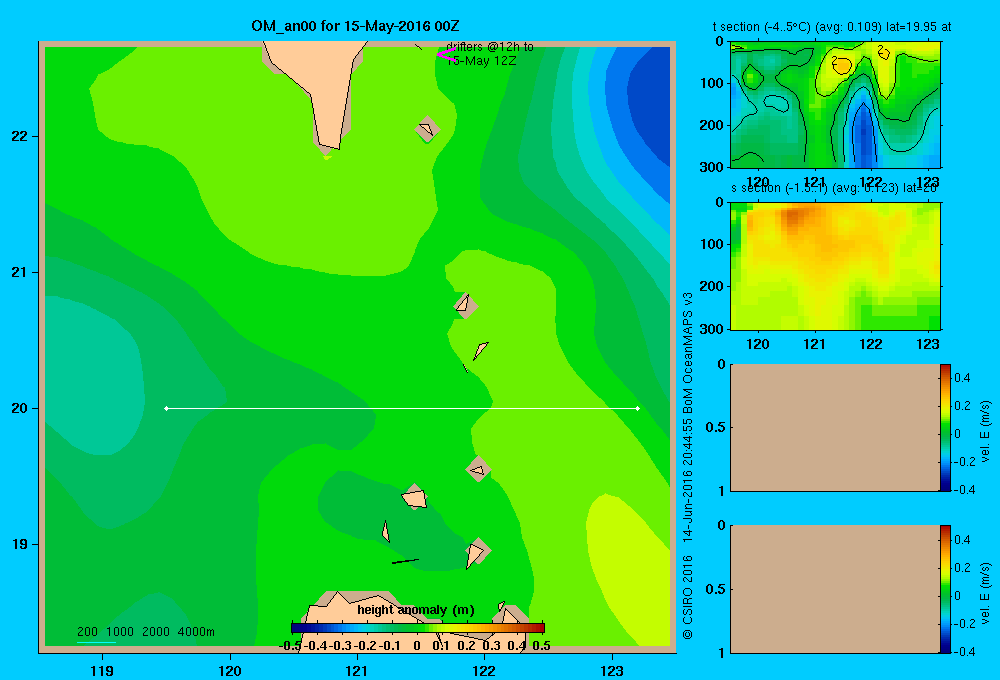Viewport: 1000px width, 680px height.
Task: Click the small island east of Taiwan's tip
Action: point(427,129)
